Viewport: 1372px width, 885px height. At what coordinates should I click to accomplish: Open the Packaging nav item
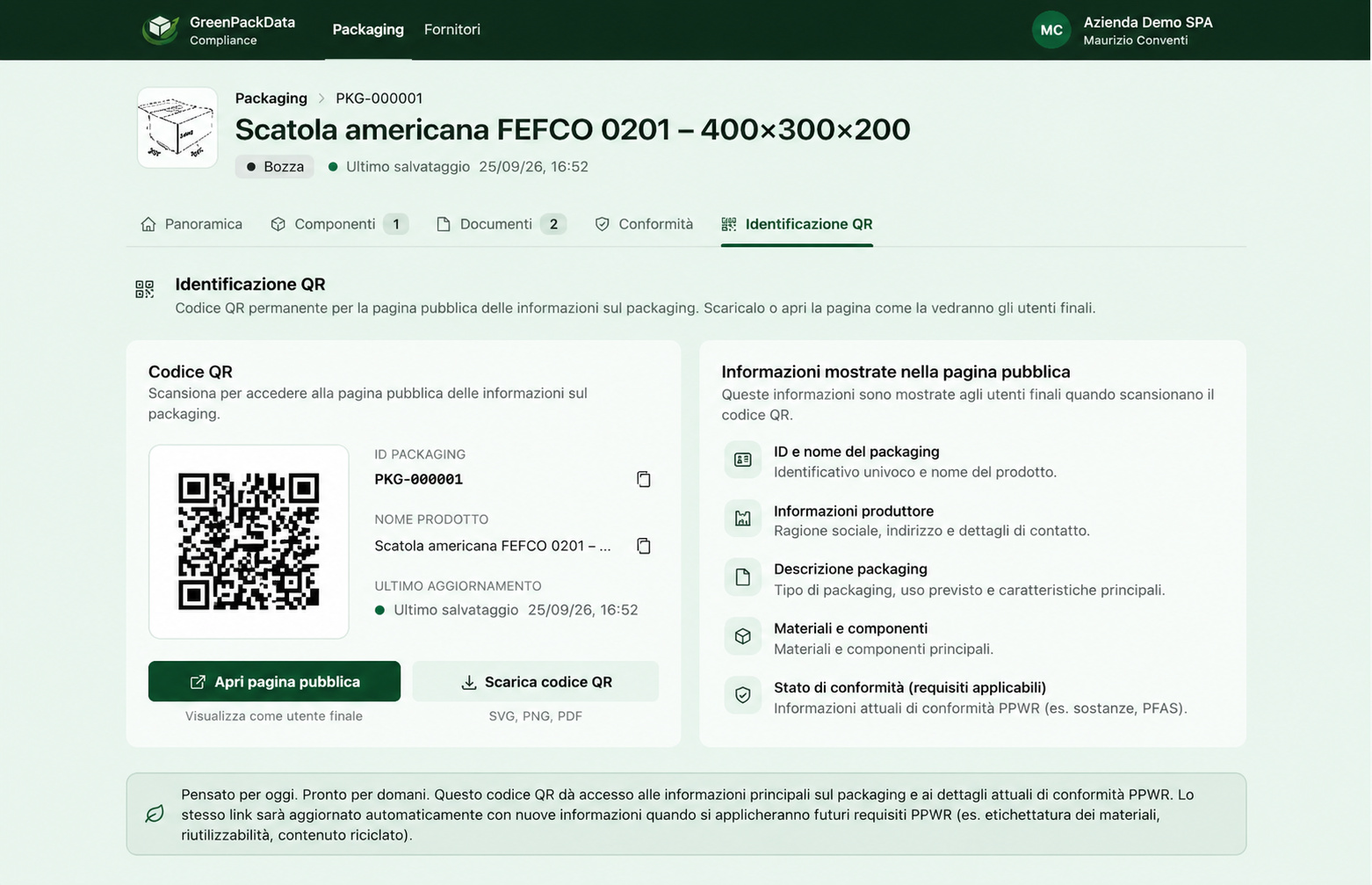368,29
